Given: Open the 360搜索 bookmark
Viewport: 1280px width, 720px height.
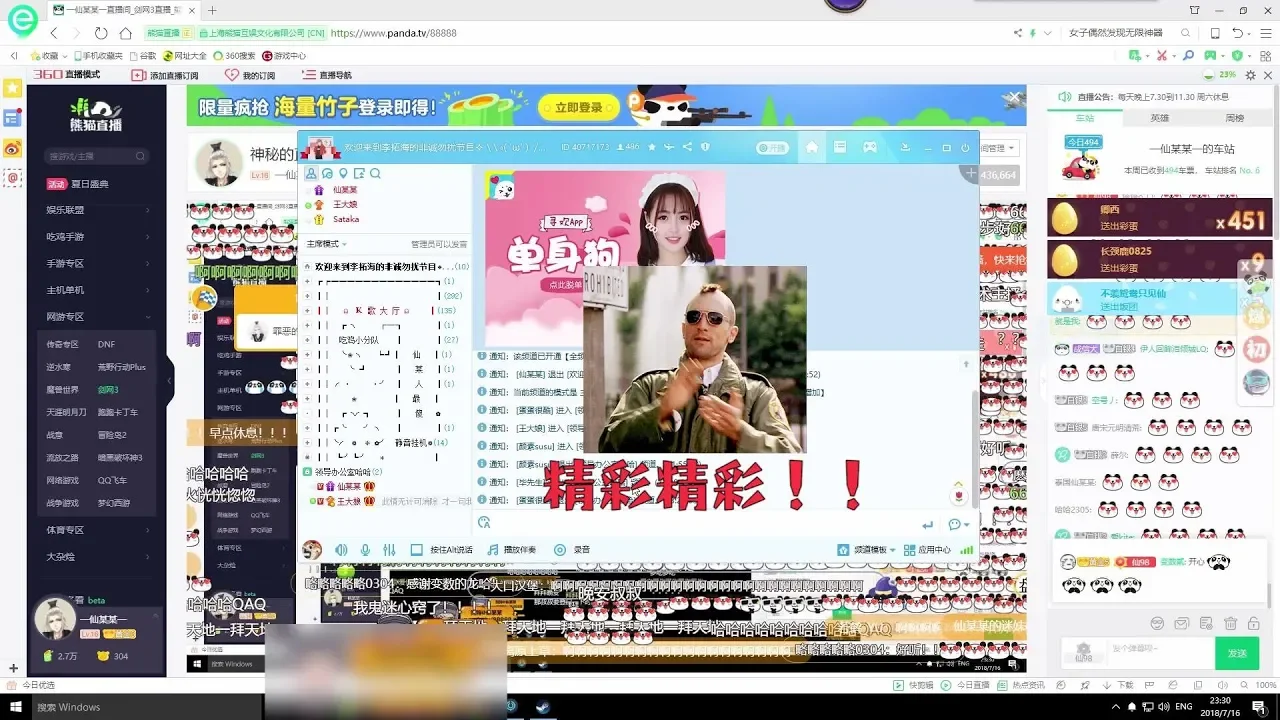Looking at the screenshot, I should [234, 56].
